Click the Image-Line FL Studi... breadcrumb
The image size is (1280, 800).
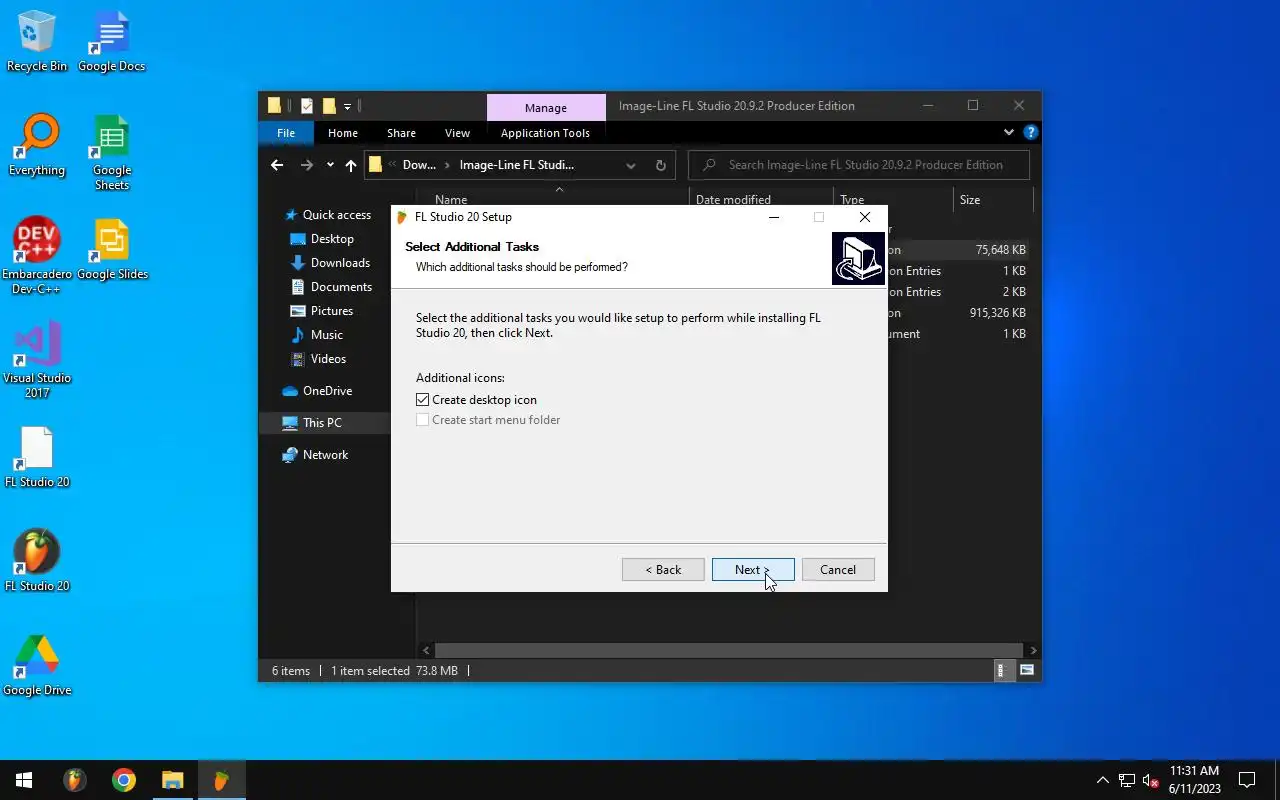pos(517,165)
